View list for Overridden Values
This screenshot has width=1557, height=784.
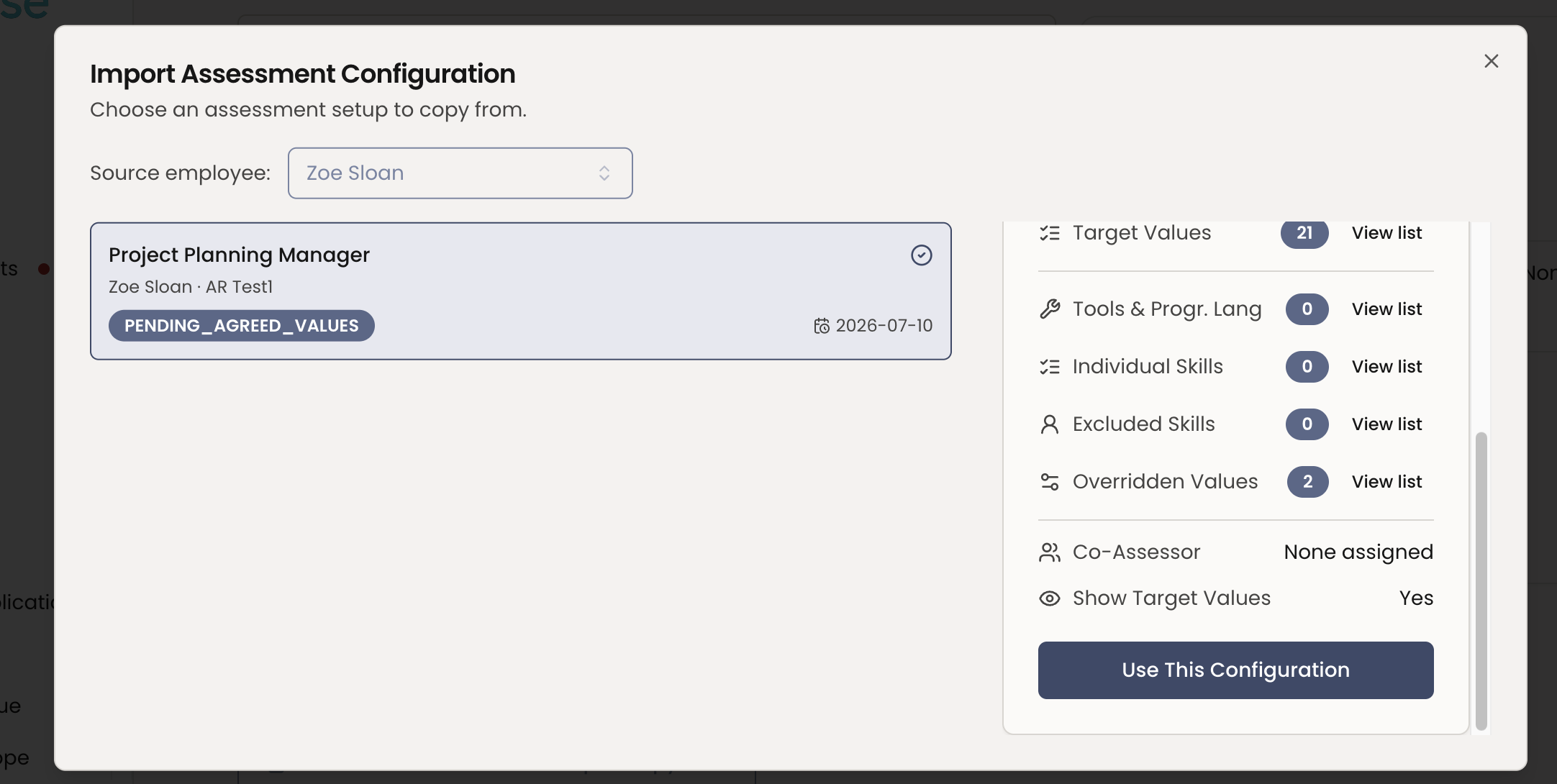(1386, 482)
